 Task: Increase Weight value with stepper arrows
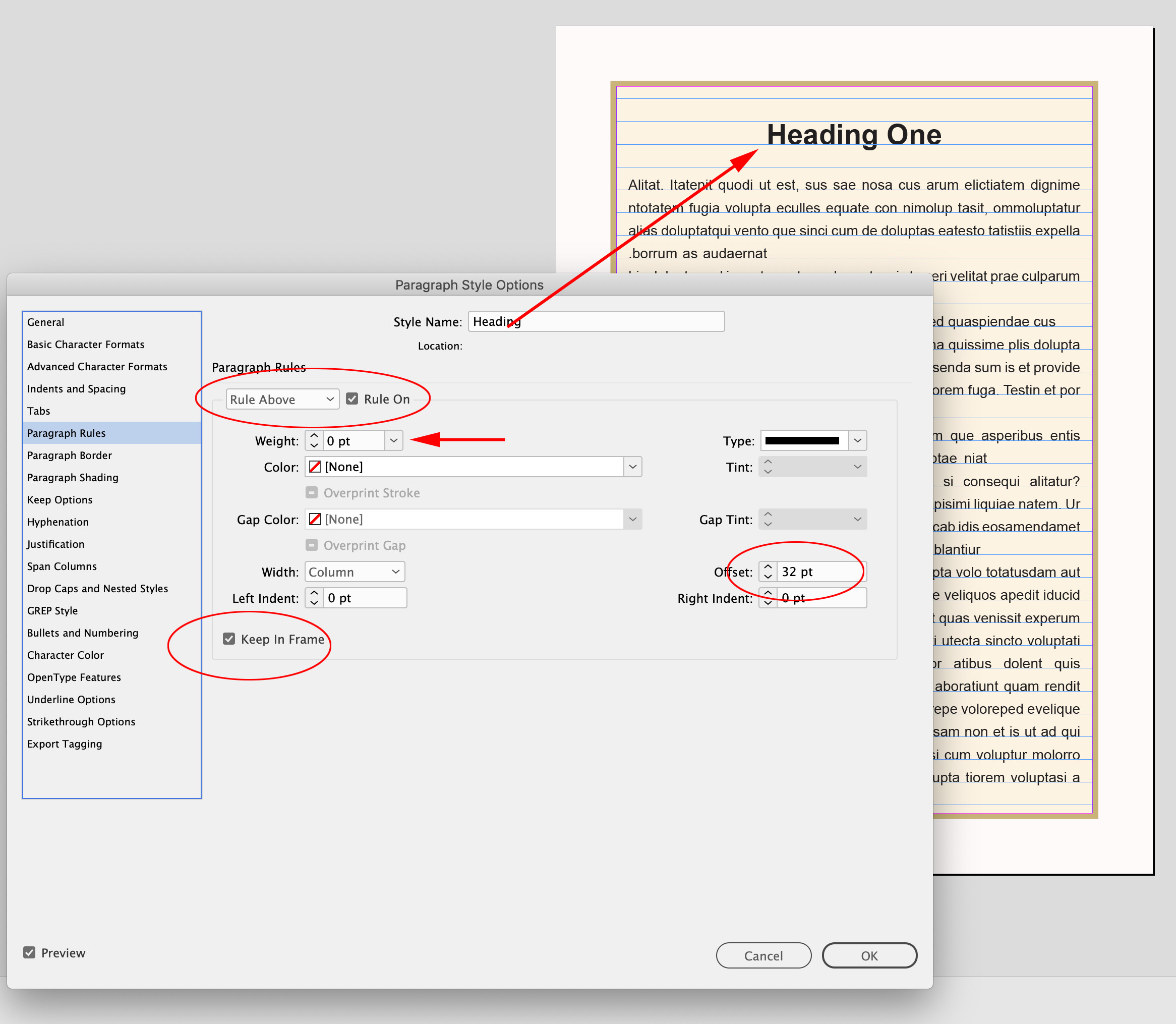[x=314, y=435]
